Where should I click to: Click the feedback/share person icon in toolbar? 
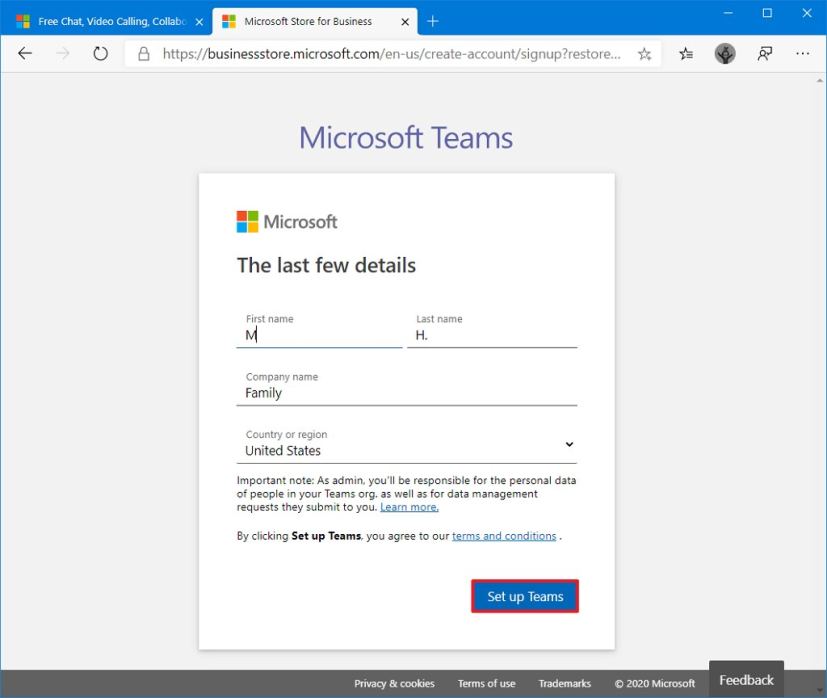point(763,54)
